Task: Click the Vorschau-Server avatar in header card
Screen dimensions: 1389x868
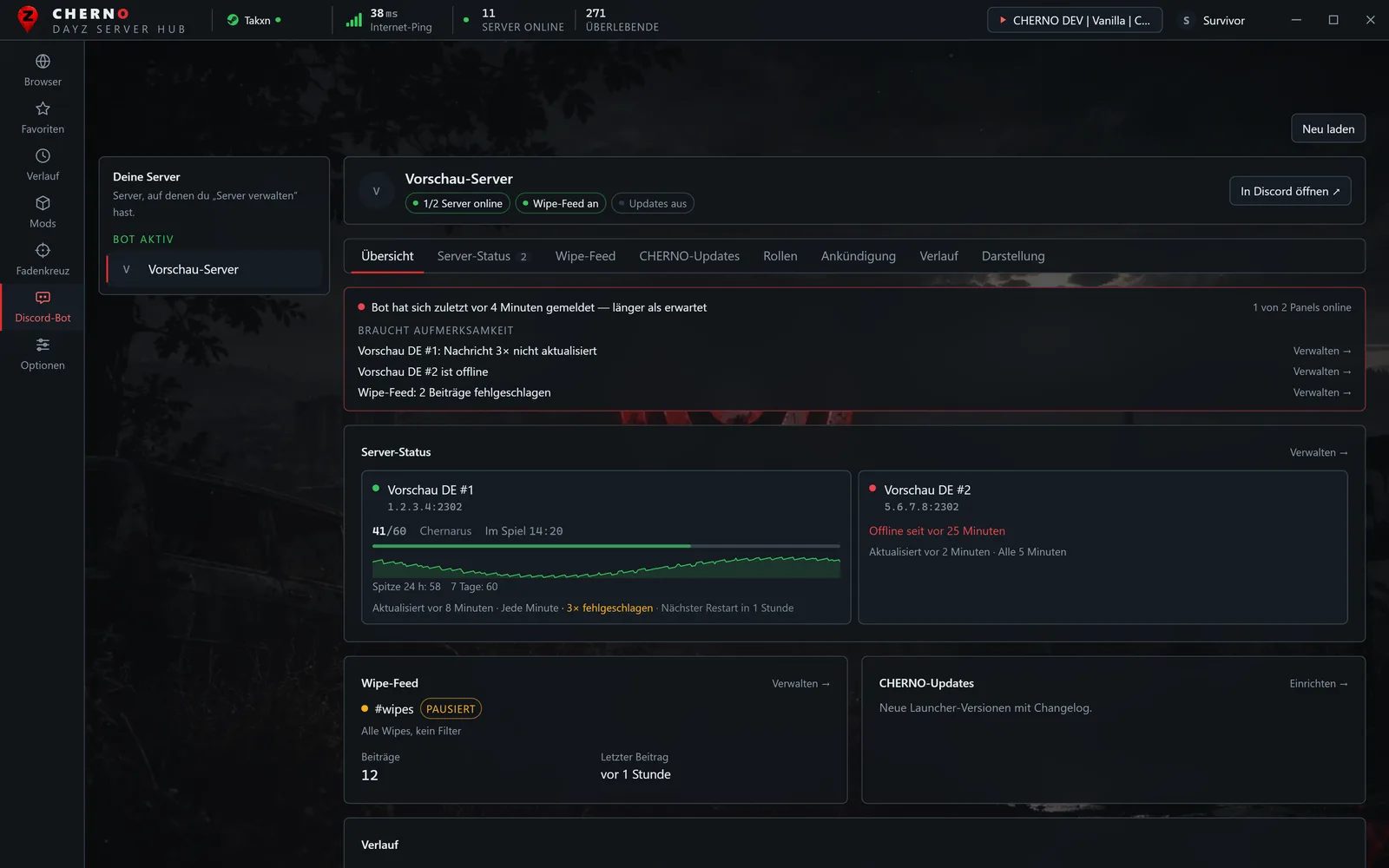Action: coord(376,191)
